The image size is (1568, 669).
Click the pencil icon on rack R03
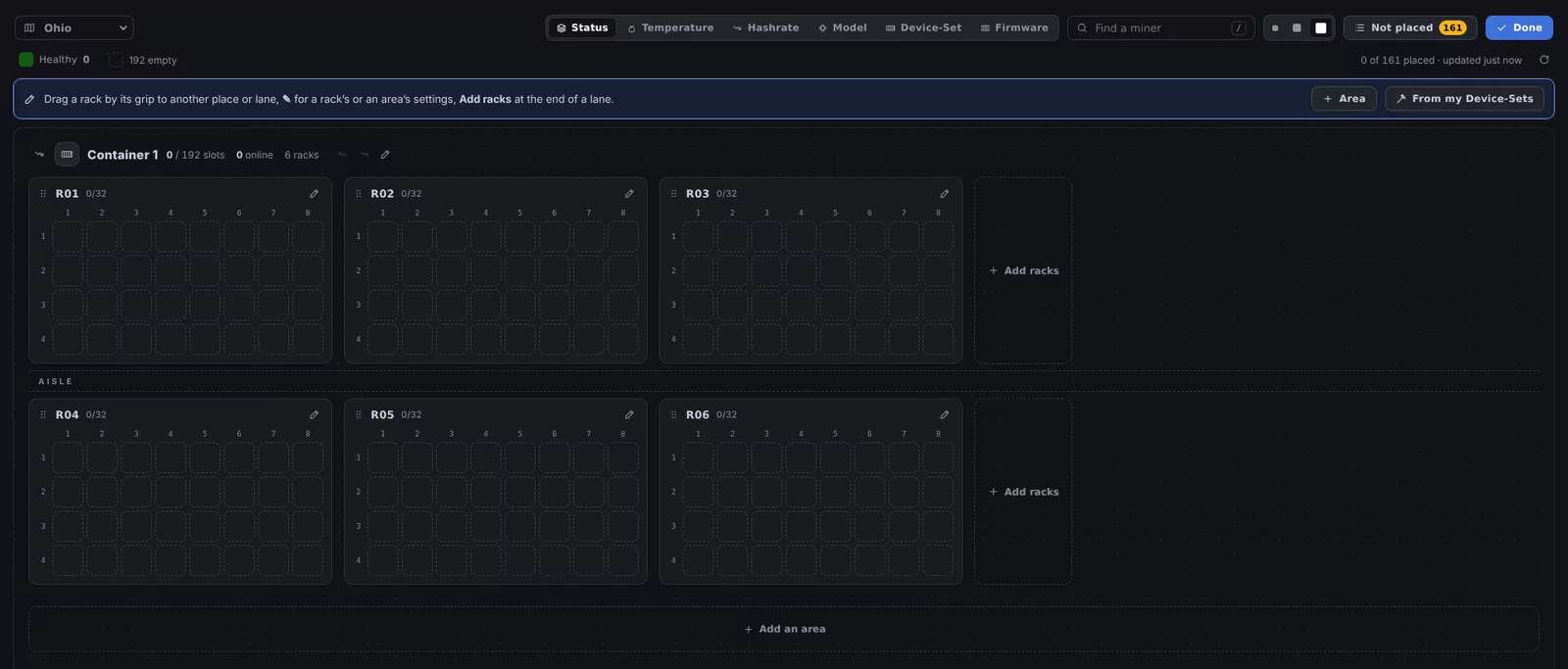coord(944,194)
